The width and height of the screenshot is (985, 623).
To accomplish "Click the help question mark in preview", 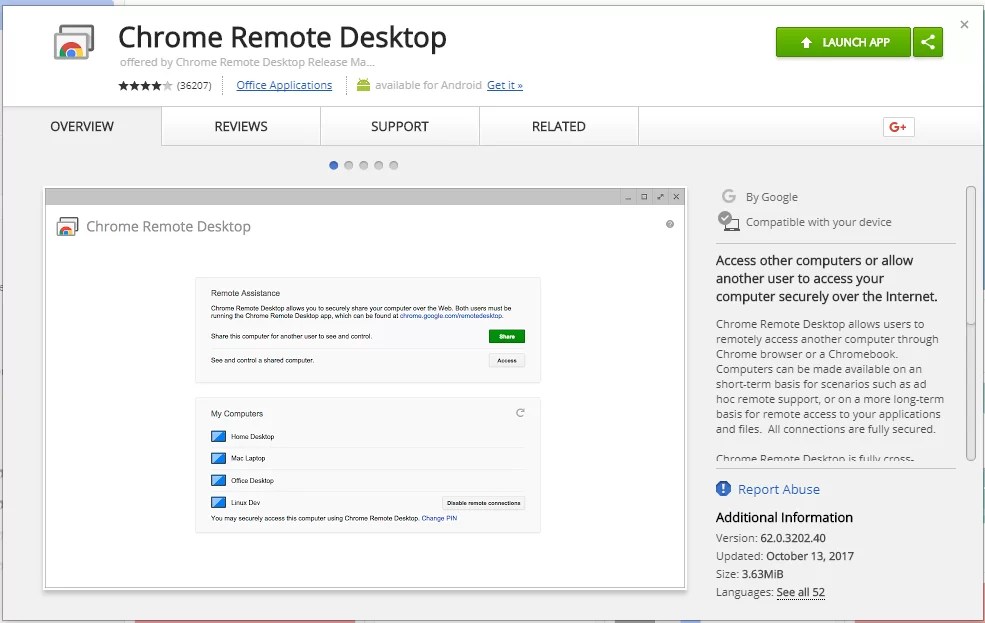I will pos(670,224).
